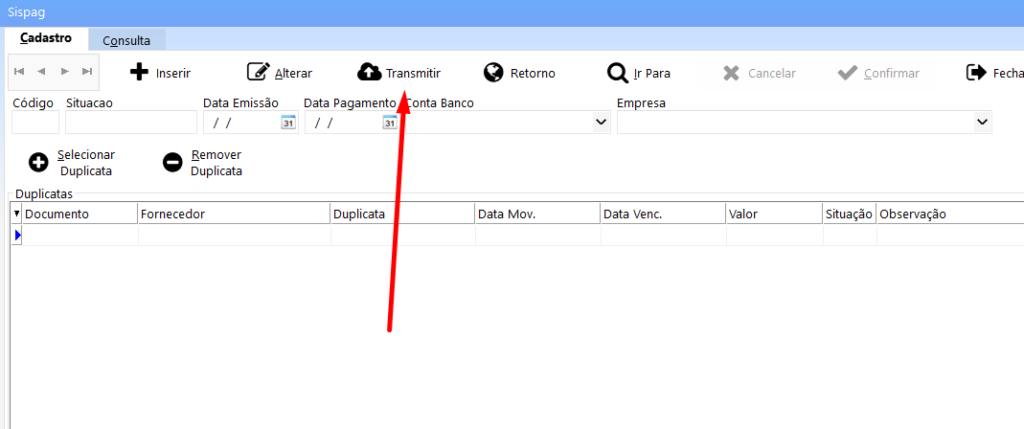
Task: Select the Cadastro tab
Action: point(45,40)
